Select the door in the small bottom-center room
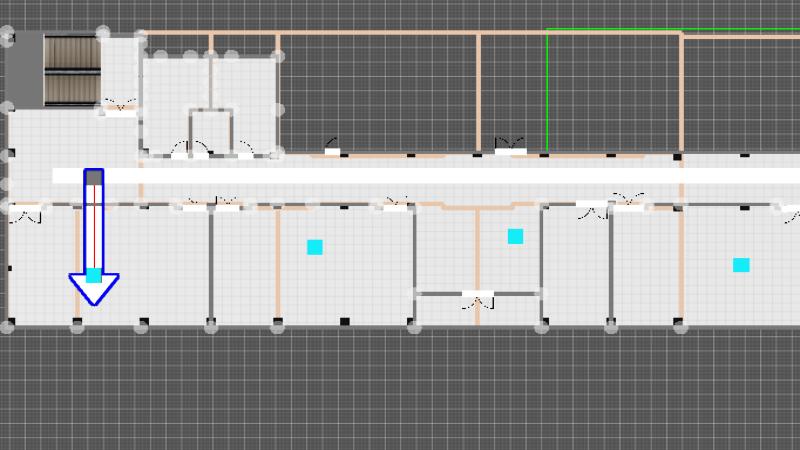 [477, 298]
